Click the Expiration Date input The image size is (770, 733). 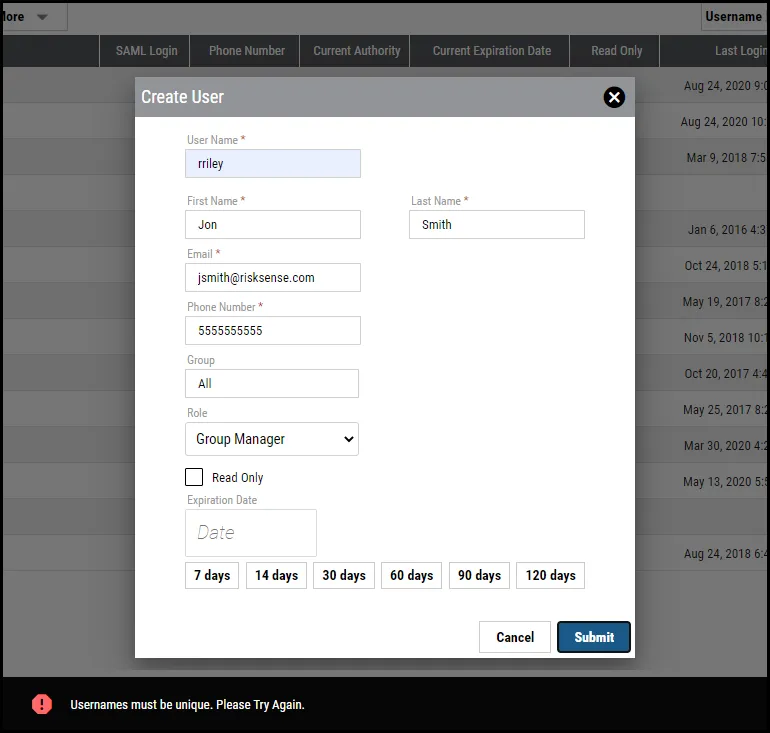250,533
